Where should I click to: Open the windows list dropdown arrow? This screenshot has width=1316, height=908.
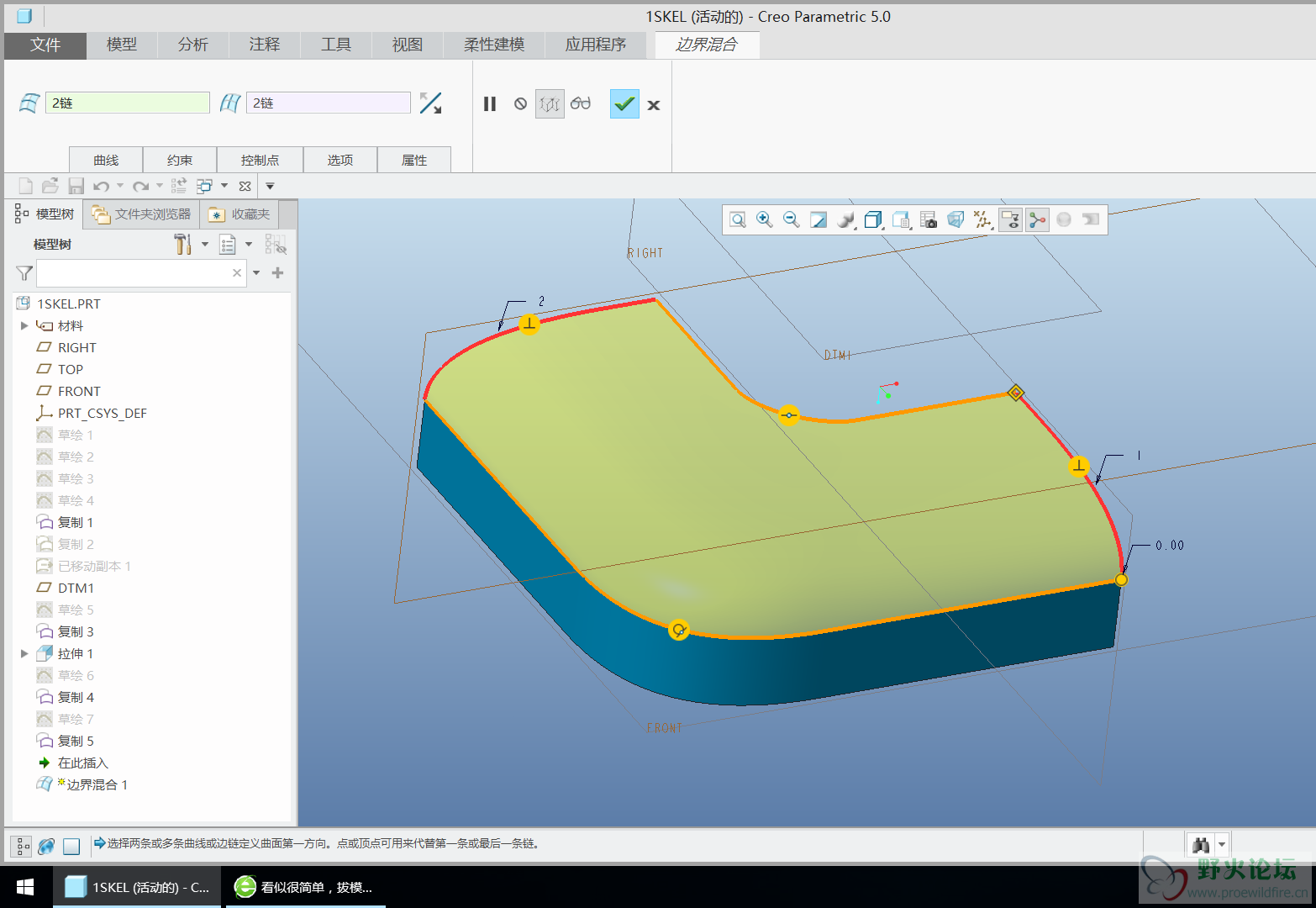tap(224, 186)
